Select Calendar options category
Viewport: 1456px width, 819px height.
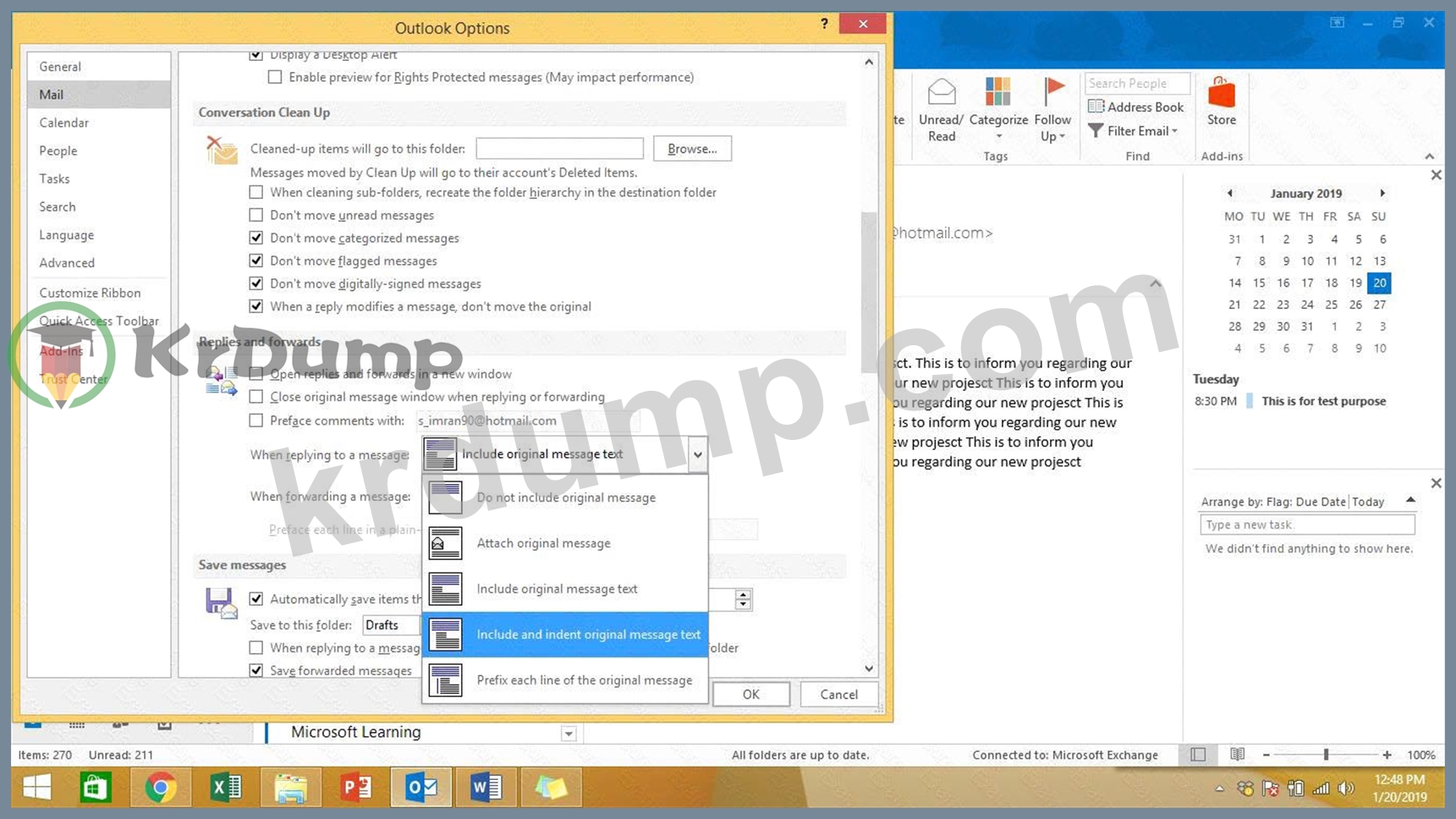tap(99, 123)
